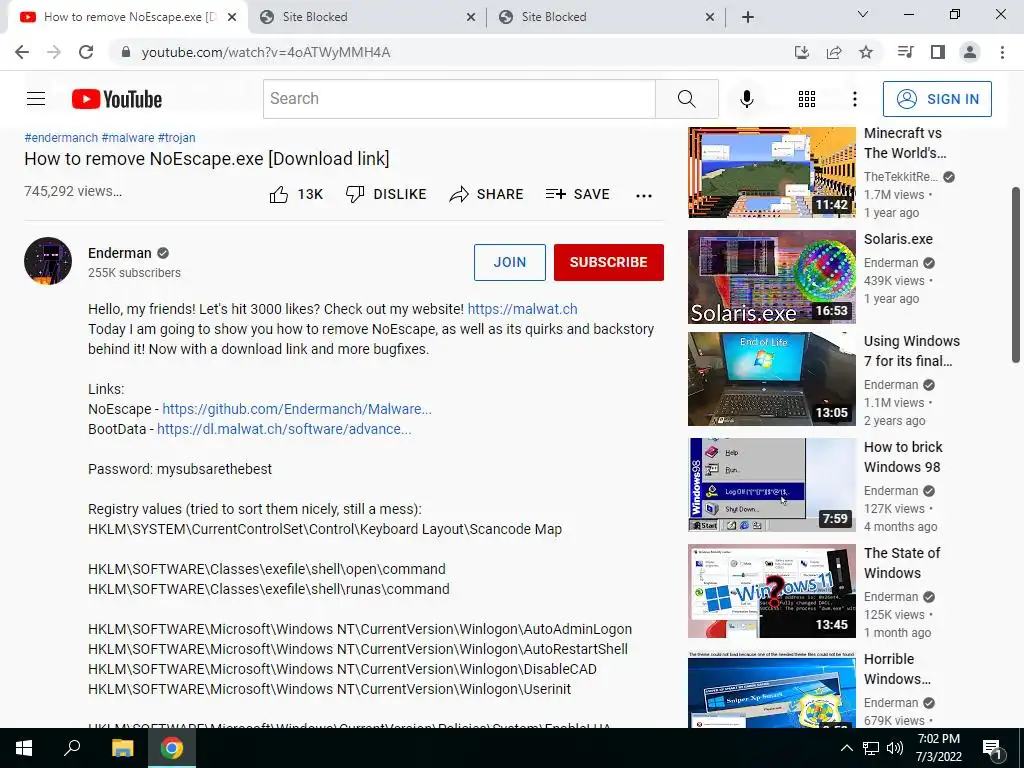Like the video with thumbs up
Viewport: 1024px width, 768px height.
point(296,194)
